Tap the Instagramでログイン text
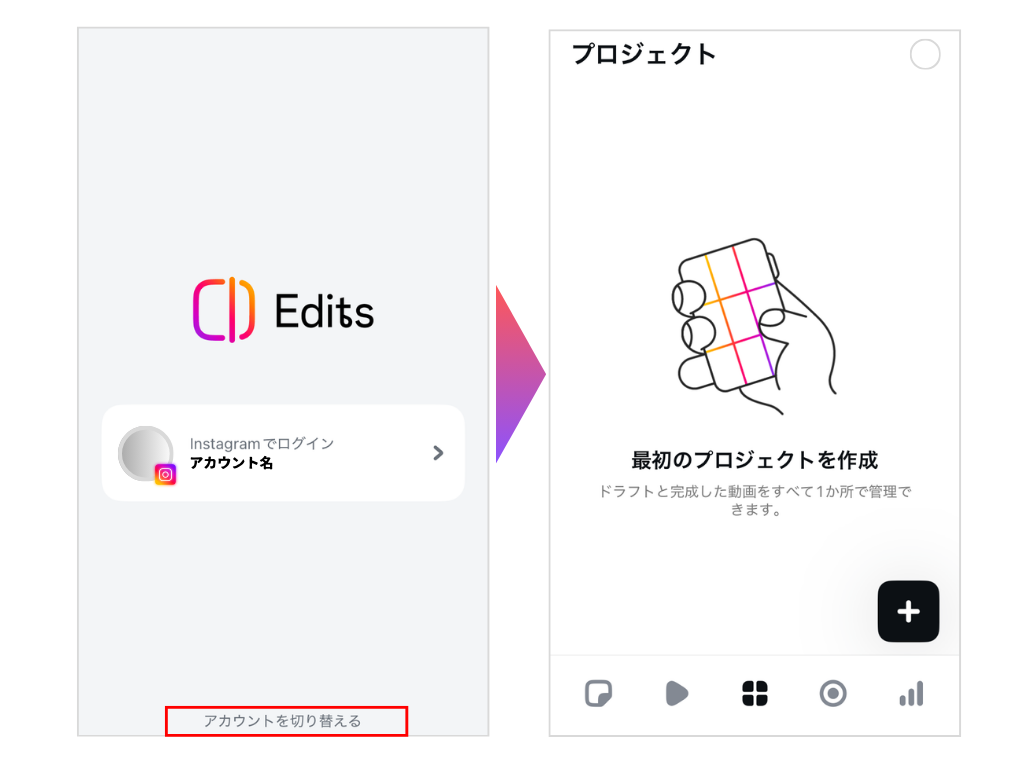Image resolution: width=1024 pixels, height=768 pixels. 262,444
